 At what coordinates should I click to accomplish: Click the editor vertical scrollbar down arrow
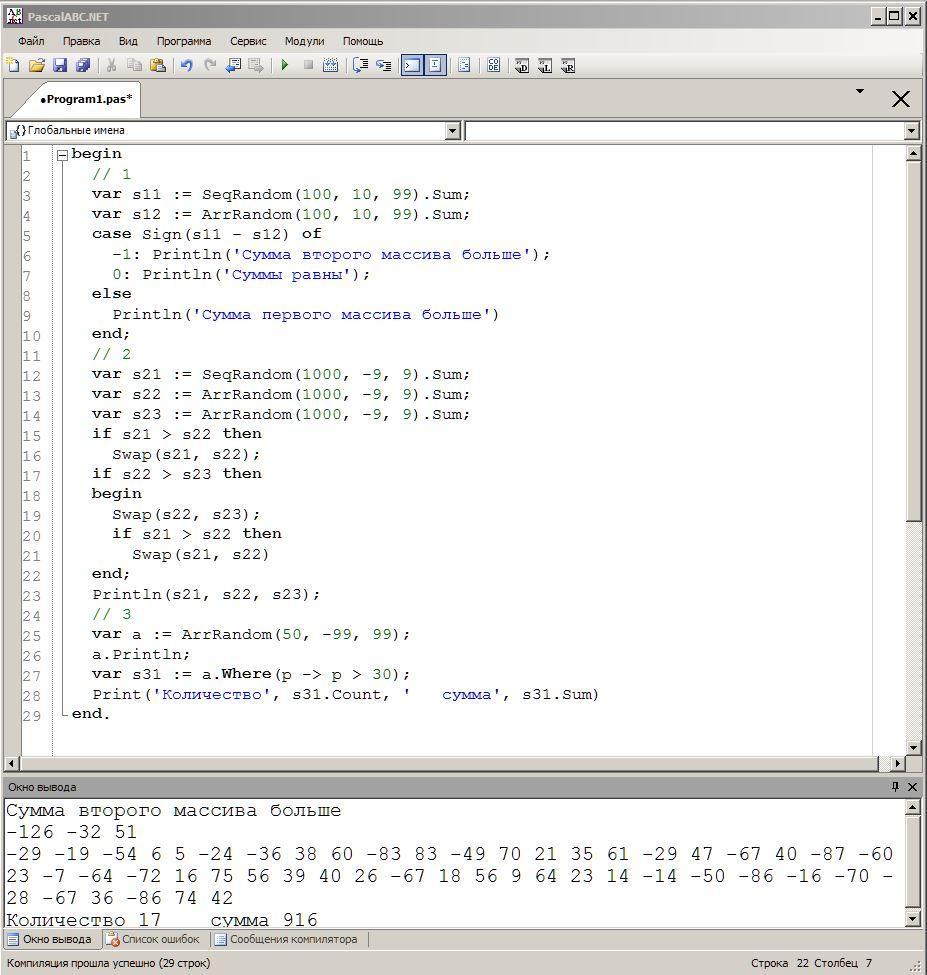(x=913, y=747)
